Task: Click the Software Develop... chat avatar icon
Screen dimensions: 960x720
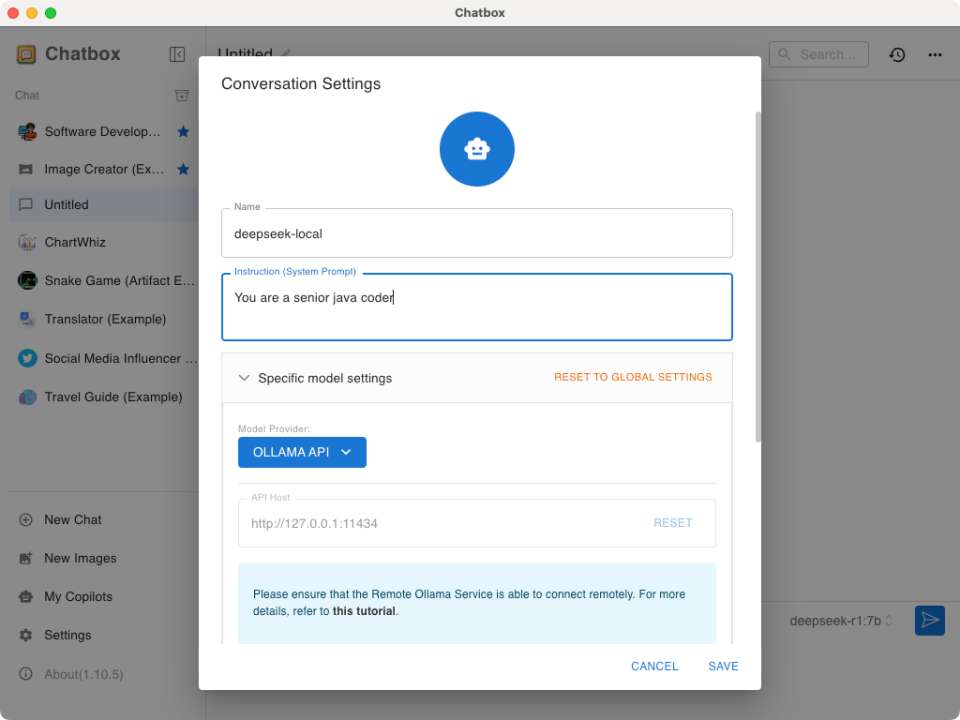Action: [x=27, y=132]
